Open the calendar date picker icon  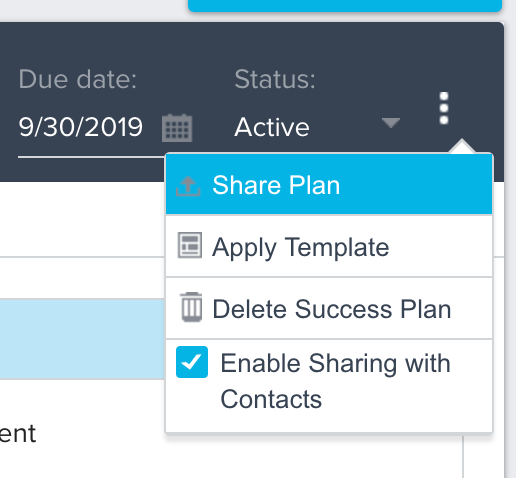[x=177, y=128]
